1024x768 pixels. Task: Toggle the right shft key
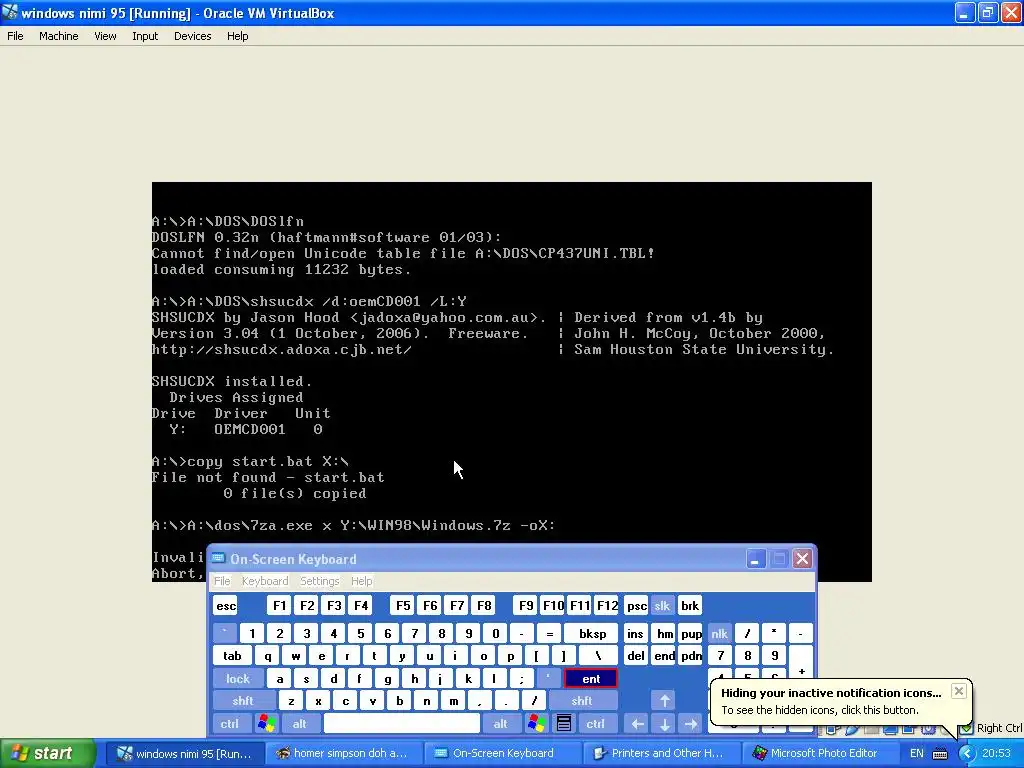[x=582, y=701]
